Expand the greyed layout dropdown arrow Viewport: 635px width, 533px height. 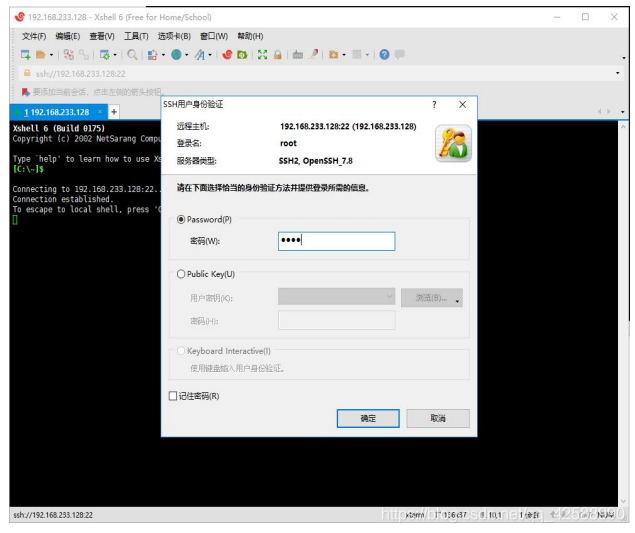click(367, 55)
